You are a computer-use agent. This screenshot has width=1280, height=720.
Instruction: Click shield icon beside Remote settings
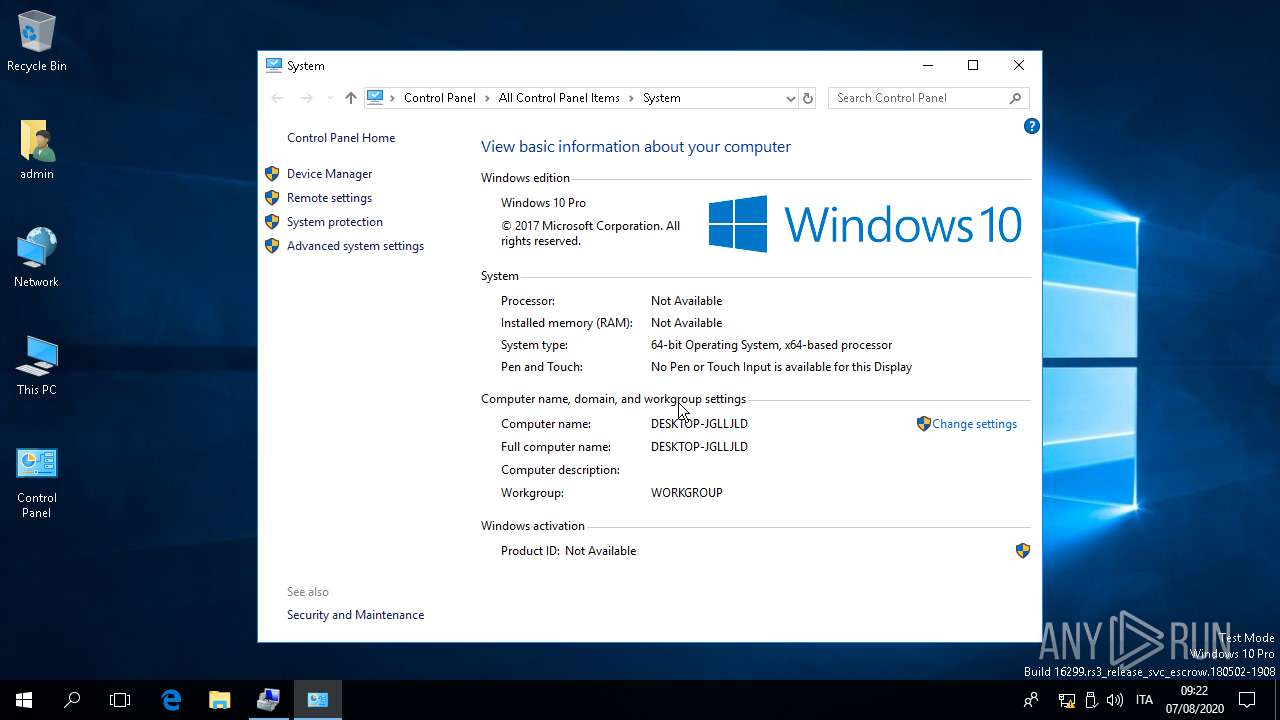tap(272, 198)
